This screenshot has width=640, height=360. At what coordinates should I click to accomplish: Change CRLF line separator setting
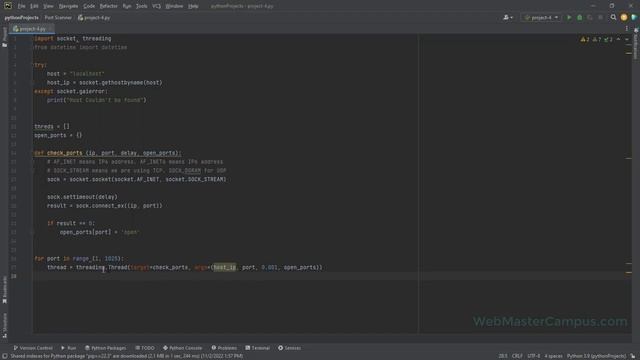click(x=517, y=356)
